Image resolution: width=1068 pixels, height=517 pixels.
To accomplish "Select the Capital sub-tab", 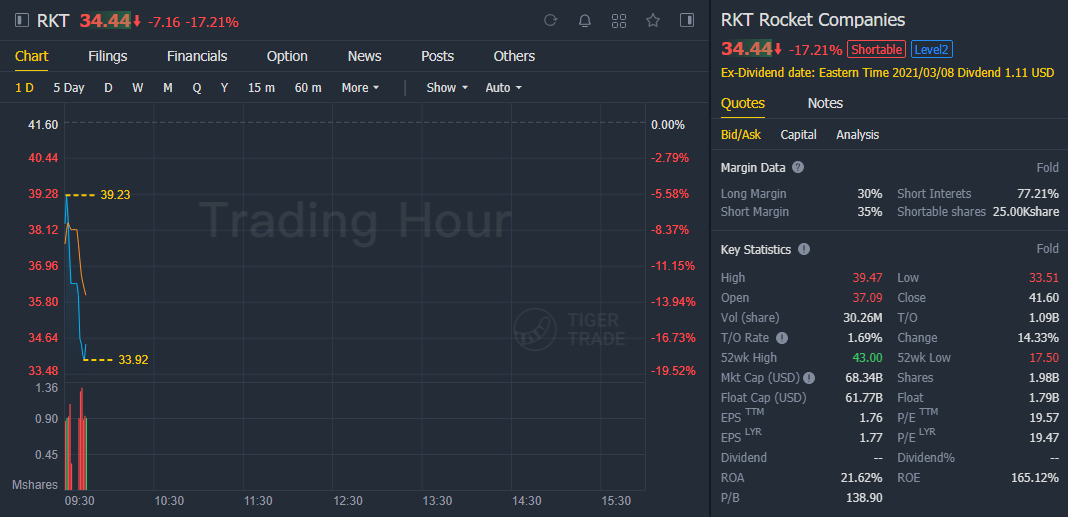I will [x=798, y=135].
